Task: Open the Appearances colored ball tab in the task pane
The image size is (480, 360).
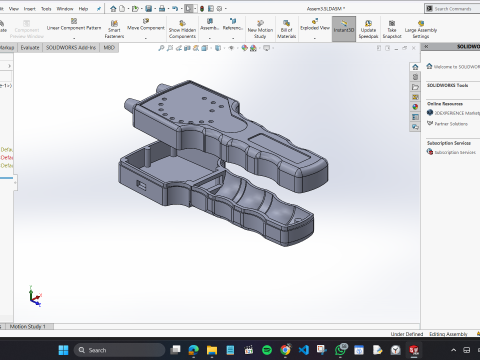Action: point(415,107)
